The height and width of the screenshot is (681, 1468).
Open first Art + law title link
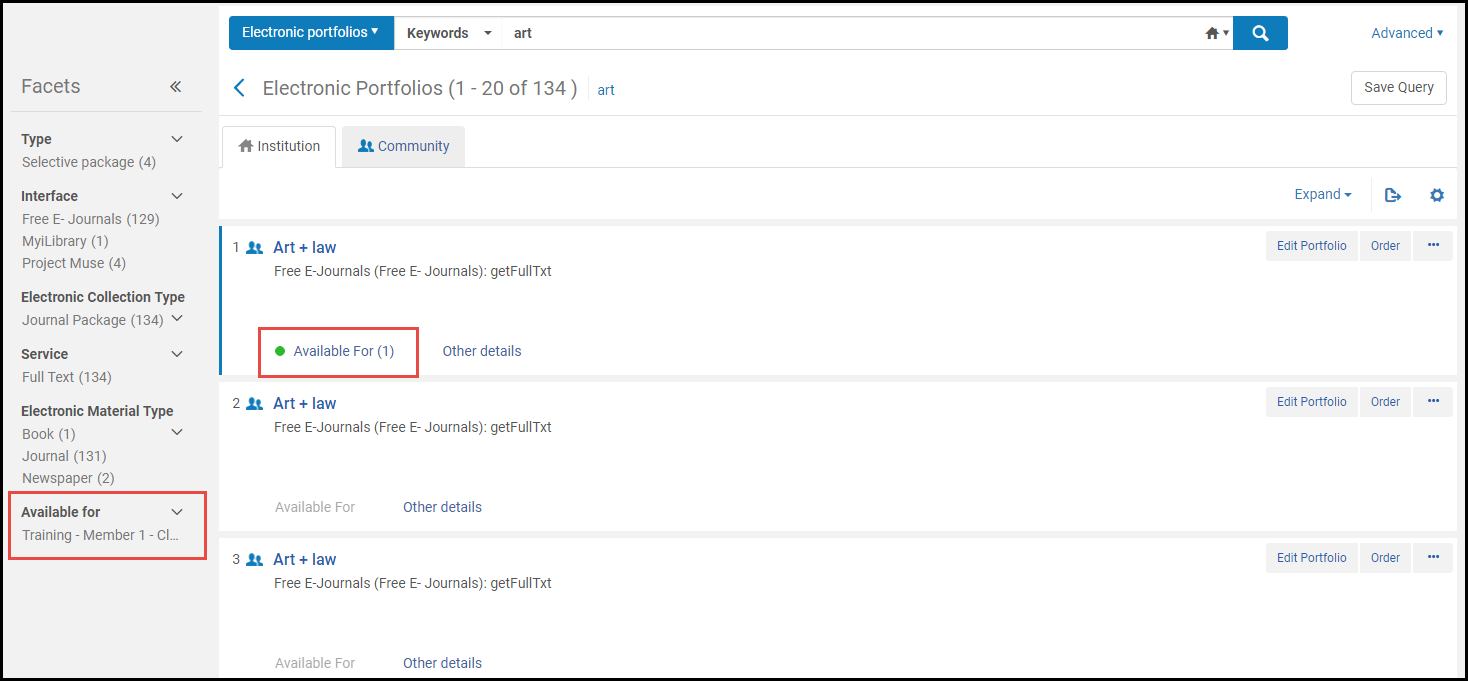(x=305, y=248)
